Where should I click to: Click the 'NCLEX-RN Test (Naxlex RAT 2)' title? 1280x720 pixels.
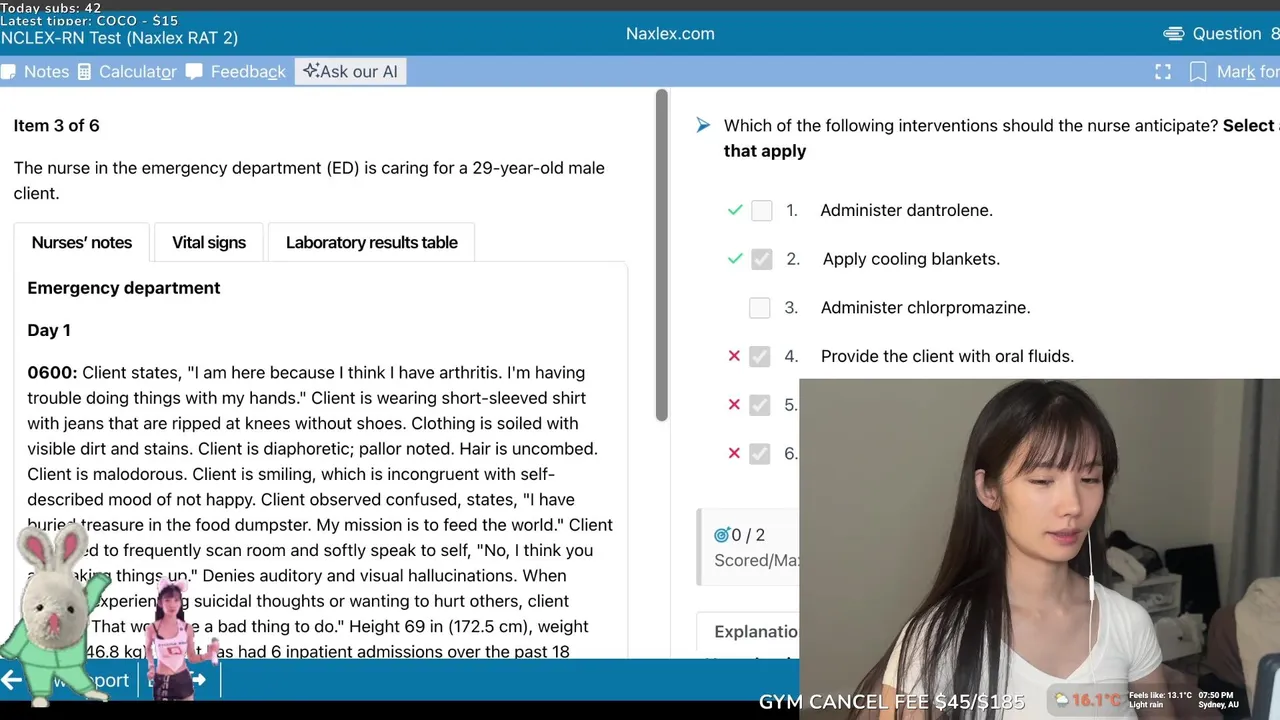click(119, 38)
